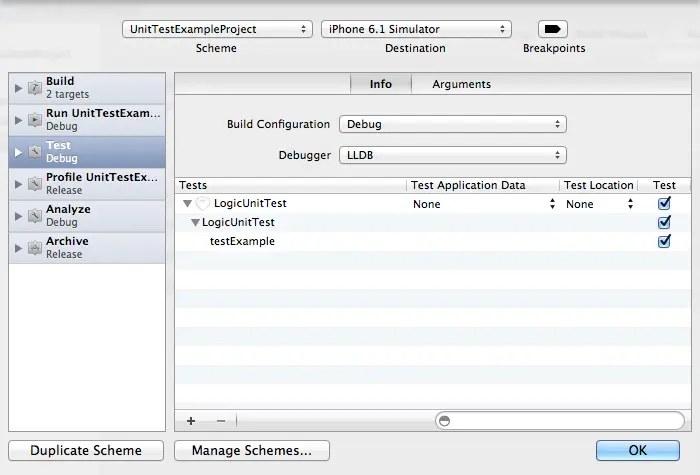Image resolution: width=700 pixels, height=475 pixels.
Task: Uncheck the LogicUnitTest bundle Test checkbox
Action: coord(664,203)
